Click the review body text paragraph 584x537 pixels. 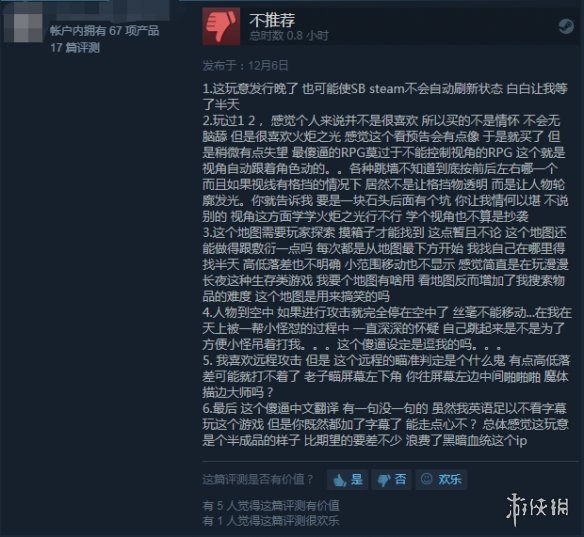click(385, 264)
